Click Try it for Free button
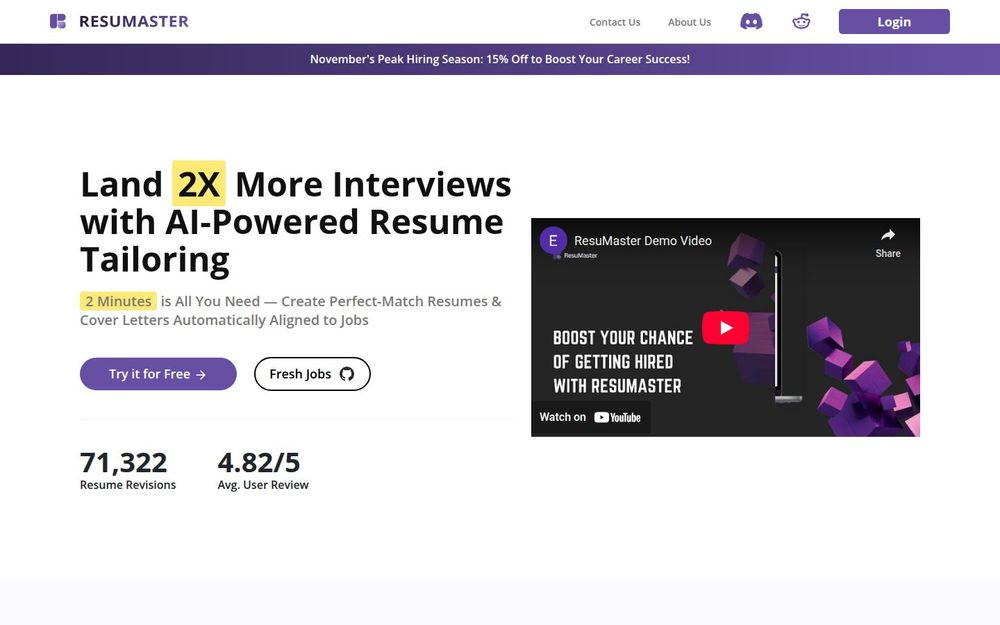This screenshot has width=1000, height=625. (x=158, y=374)
